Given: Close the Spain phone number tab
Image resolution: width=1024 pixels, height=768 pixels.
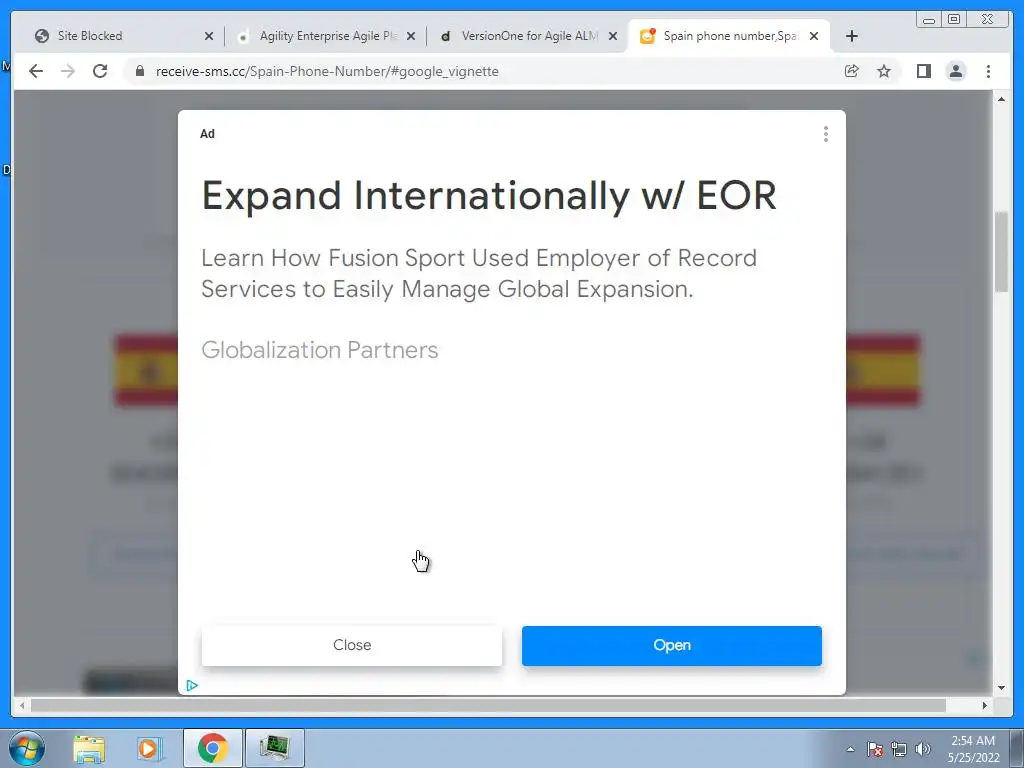Looking at the screenshot, I should pos(814,36).
